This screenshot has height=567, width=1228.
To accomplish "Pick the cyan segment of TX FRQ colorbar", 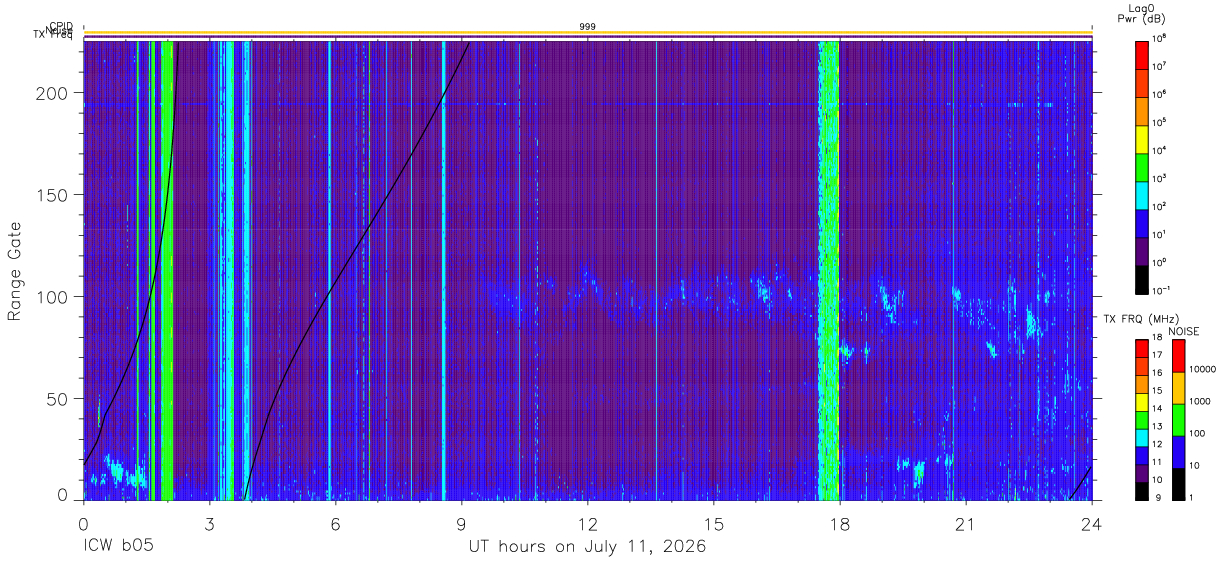I will coord(1142,436).
